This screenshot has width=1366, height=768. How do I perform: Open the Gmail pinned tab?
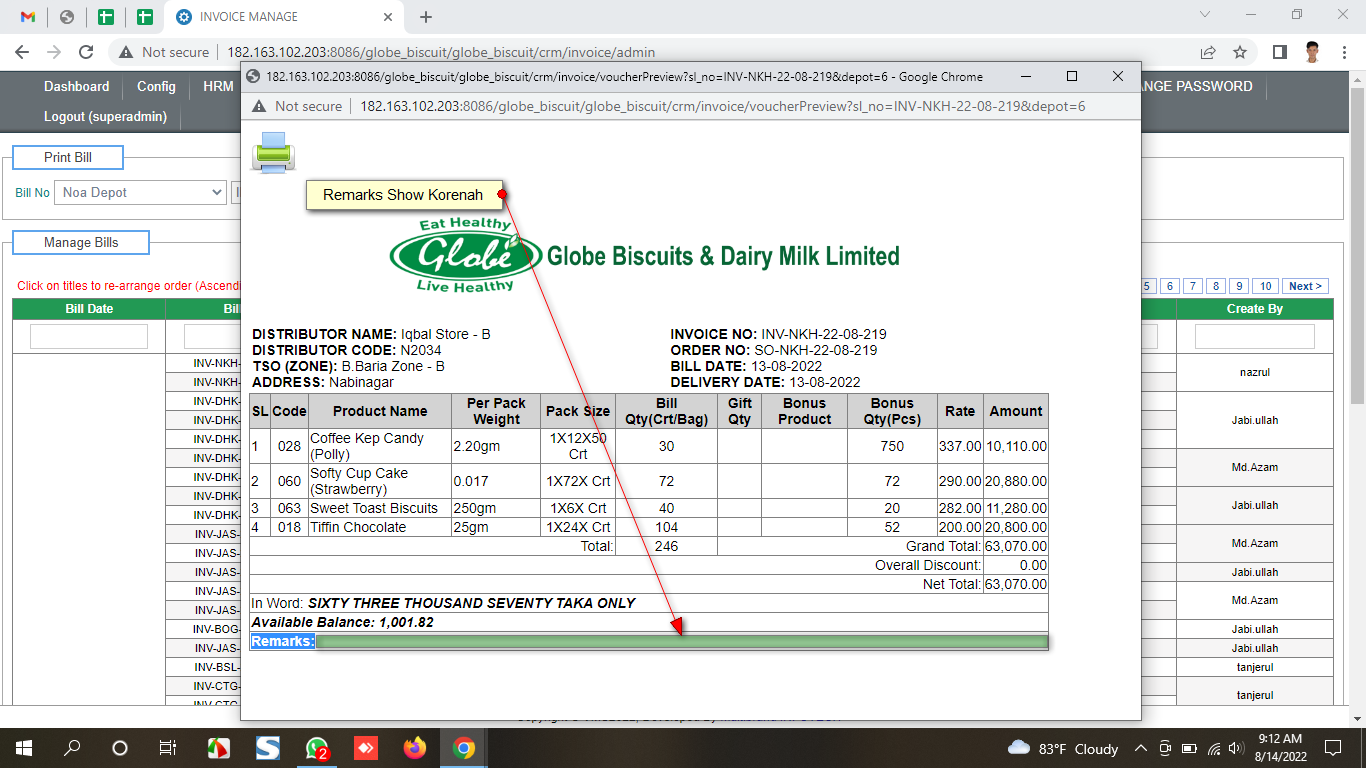28,17
